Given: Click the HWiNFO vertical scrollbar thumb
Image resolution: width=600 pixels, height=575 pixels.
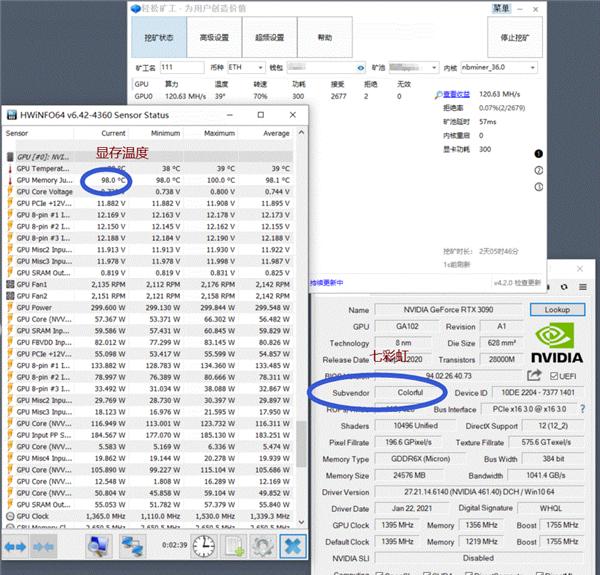Looking at the screenshot, I should pos(301,444).
